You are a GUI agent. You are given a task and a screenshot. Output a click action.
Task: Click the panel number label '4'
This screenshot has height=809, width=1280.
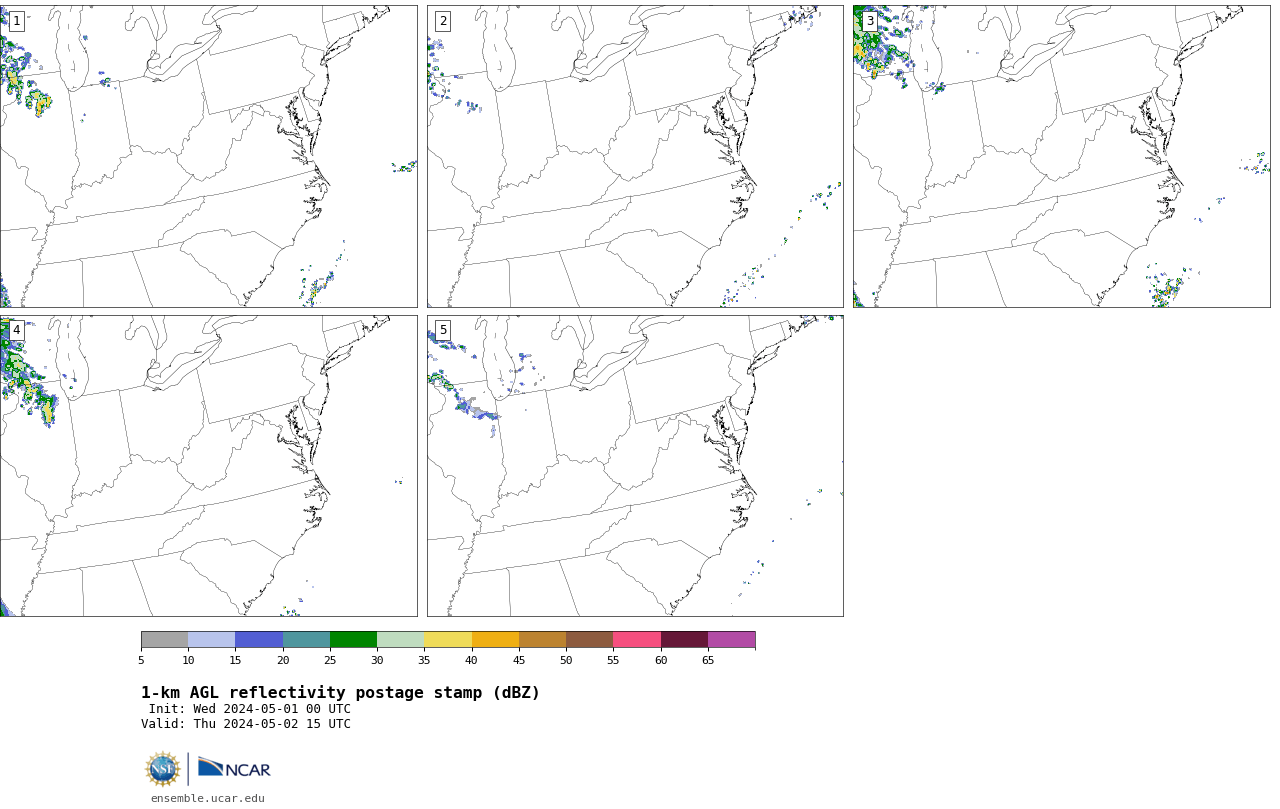[16, 330]
